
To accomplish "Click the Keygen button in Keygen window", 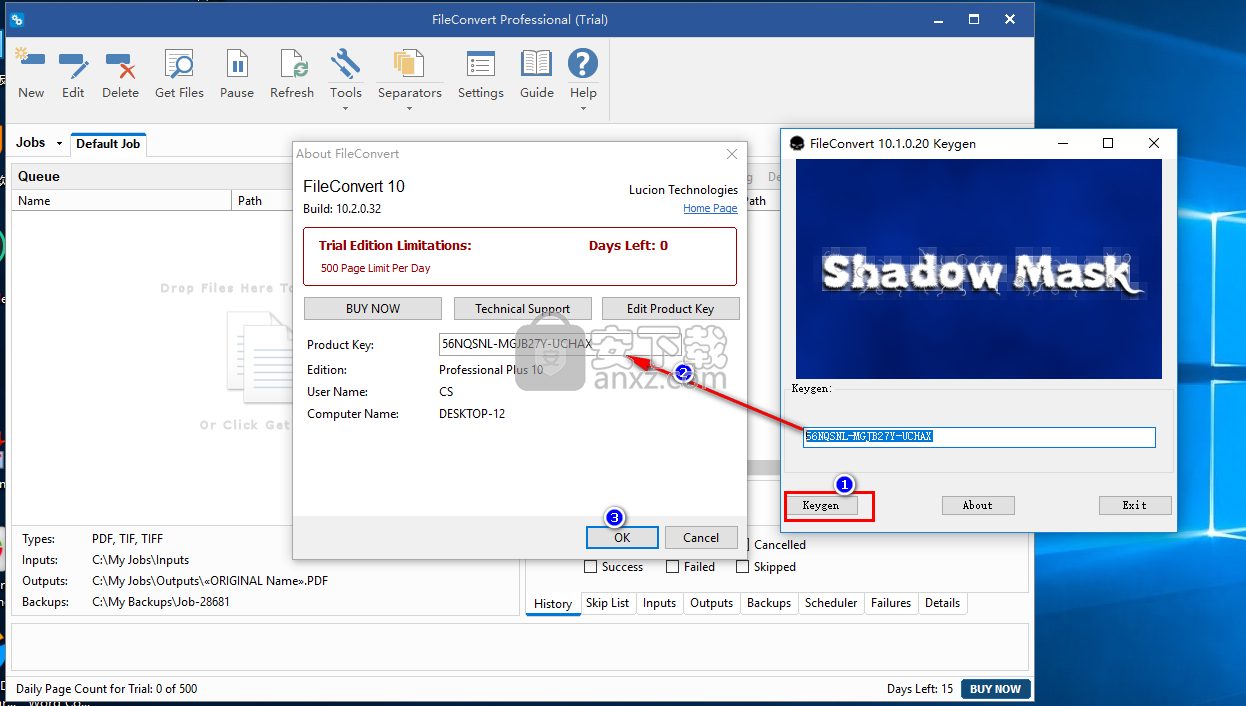I will coord(821,505).
